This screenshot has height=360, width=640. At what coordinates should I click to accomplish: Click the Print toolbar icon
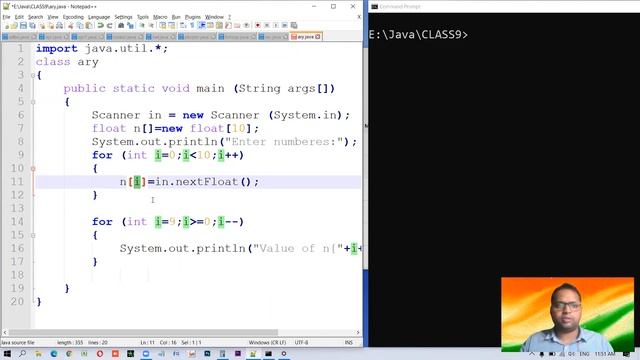(59, 25)
